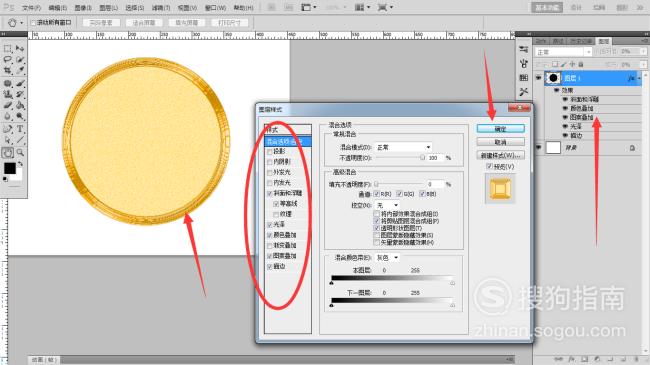Click the 填充不透明度 fill opacity slider handle

pos(376,184)
